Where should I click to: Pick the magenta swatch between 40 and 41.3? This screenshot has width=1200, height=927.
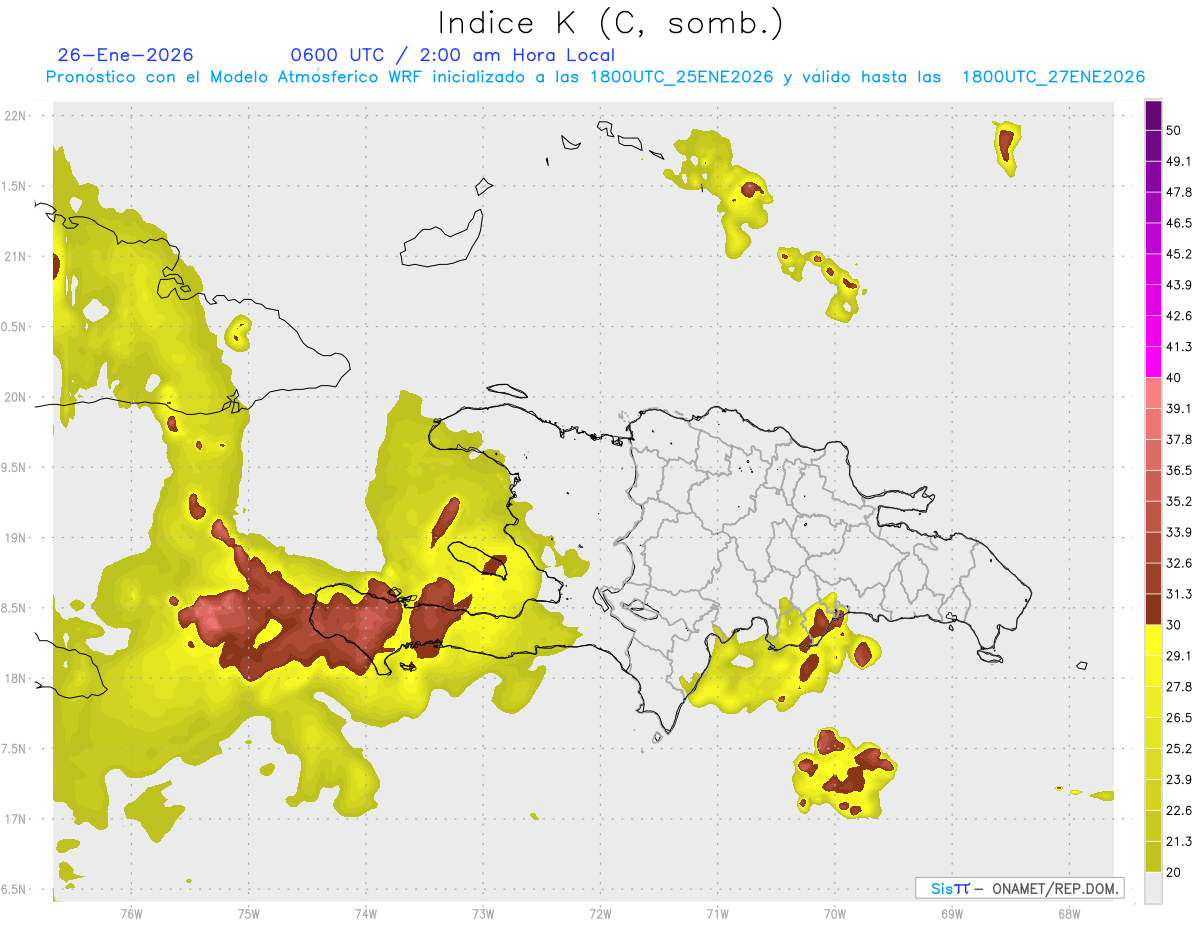[x=1154, y=362]
